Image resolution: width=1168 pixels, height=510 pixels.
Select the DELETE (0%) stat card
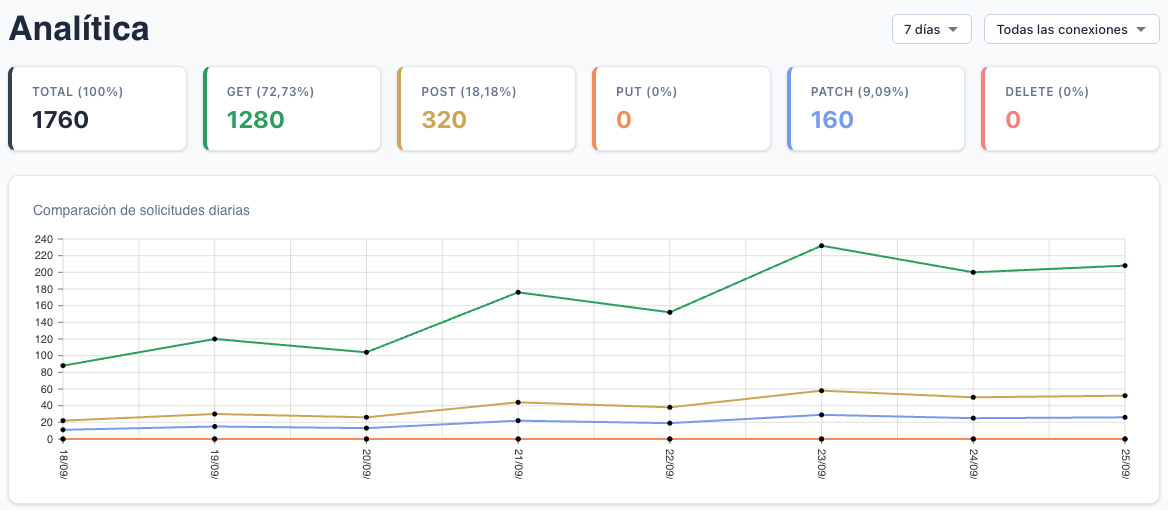(1070, 109)
